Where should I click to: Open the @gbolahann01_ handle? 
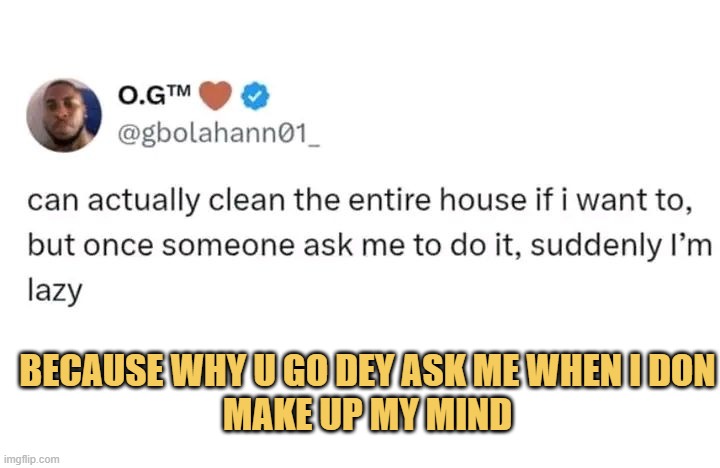click(219, 134)
